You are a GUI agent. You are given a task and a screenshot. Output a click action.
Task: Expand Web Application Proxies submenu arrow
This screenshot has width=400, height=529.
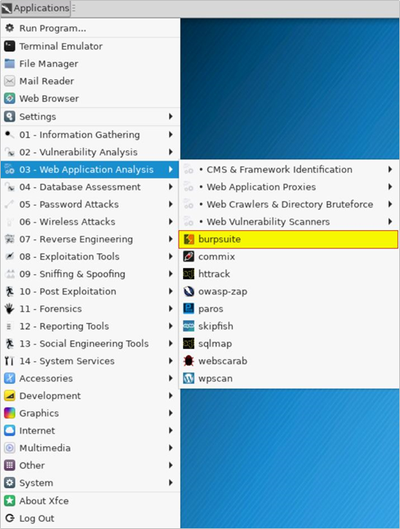tap(390, 187)
